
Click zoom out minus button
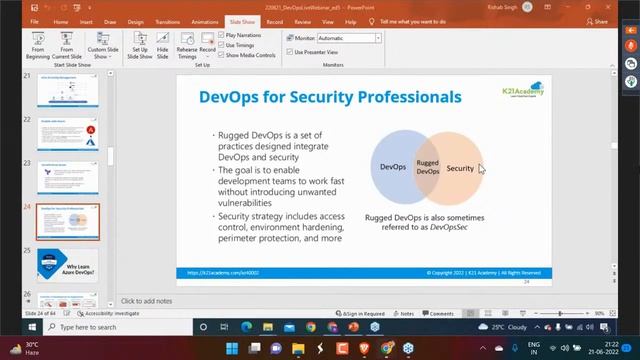(x=536, y=313)
